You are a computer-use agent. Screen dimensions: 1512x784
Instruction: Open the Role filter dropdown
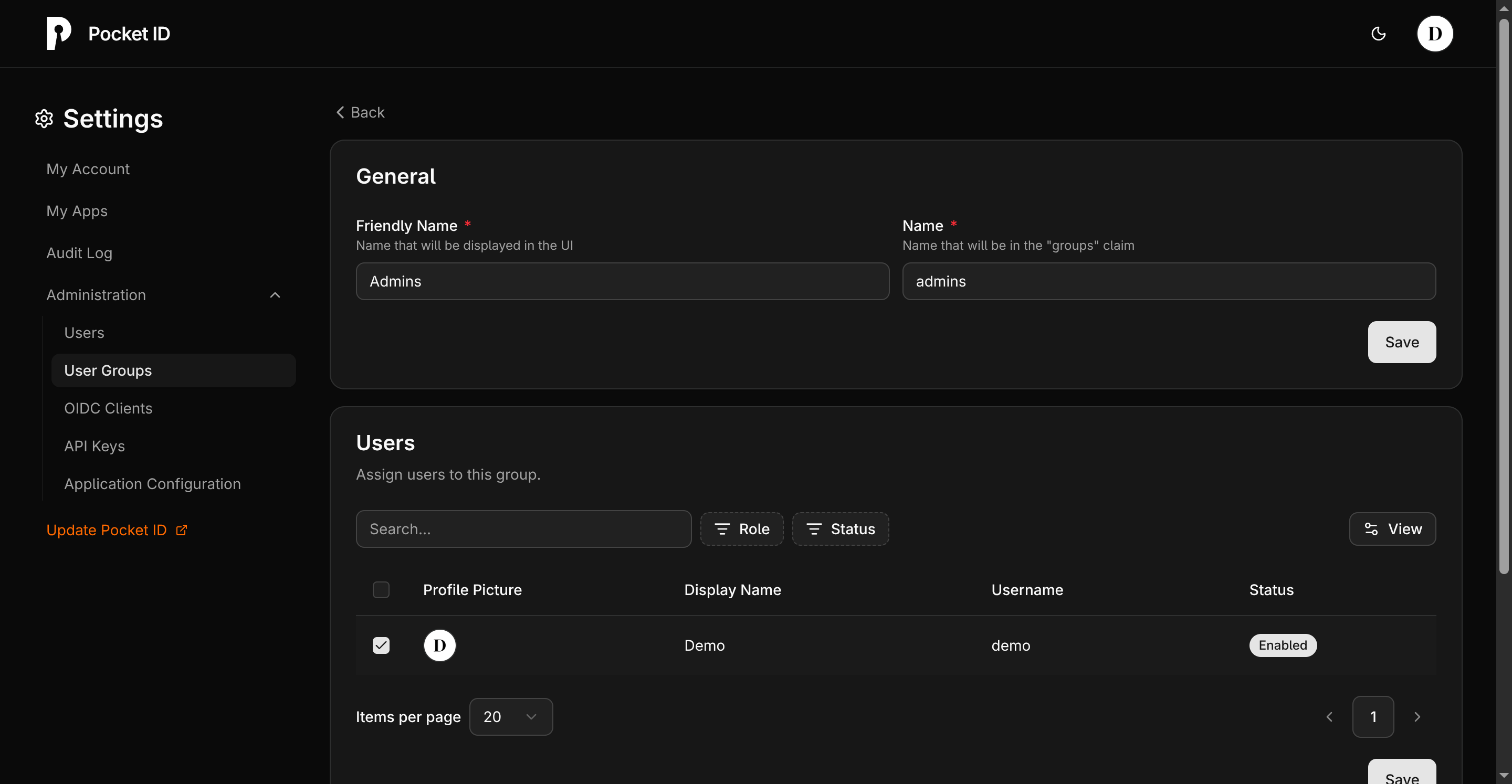741,529
